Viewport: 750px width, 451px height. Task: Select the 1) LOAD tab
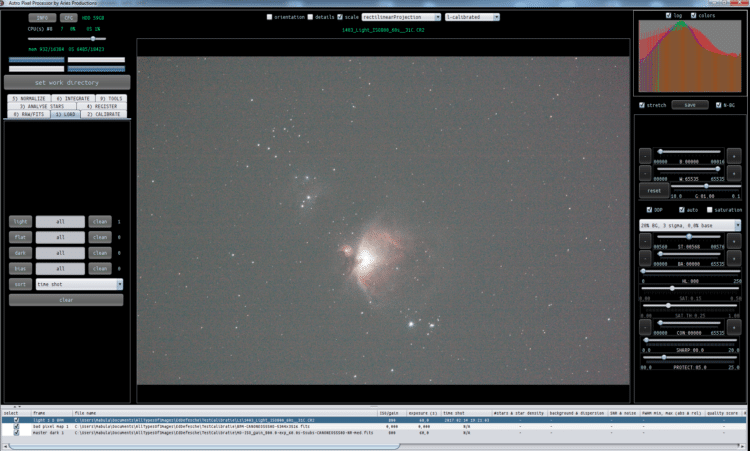click(65, 114)
